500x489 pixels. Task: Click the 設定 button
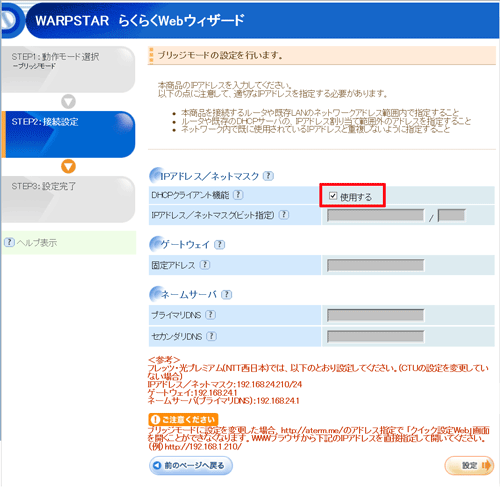[x=469, y=465]
